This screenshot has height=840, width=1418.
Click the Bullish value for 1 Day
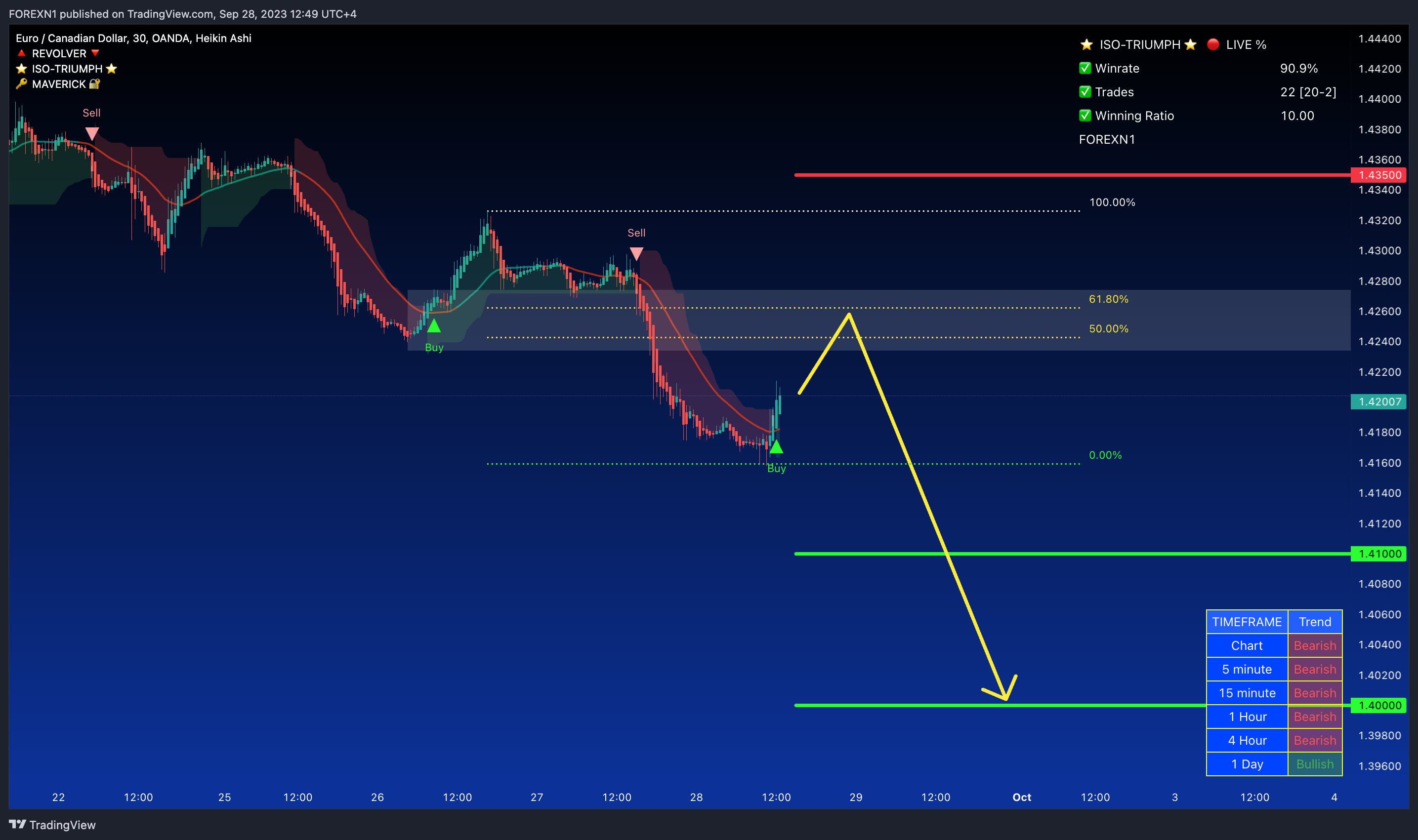[x=1315, y=764]
